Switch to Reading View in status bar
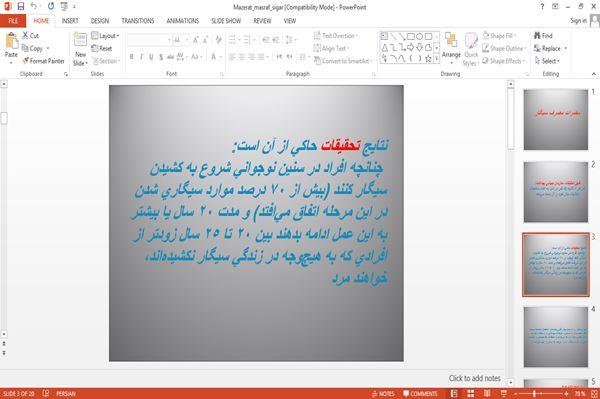 (487, 394)
